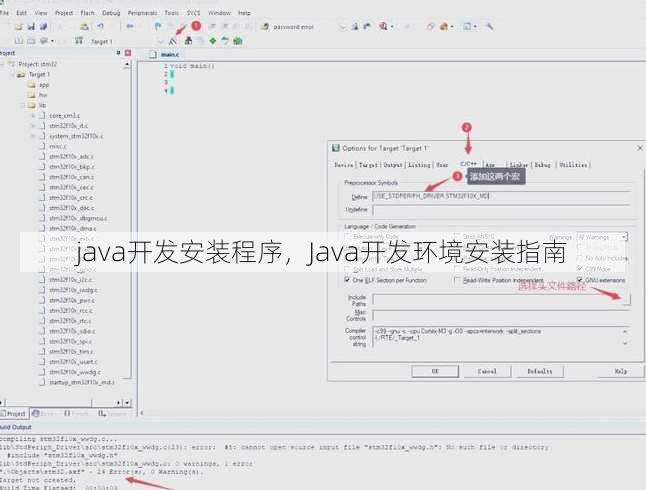Screen dimensions: 646x490
Task: Click the Build target icon
Action: point(19,41)
